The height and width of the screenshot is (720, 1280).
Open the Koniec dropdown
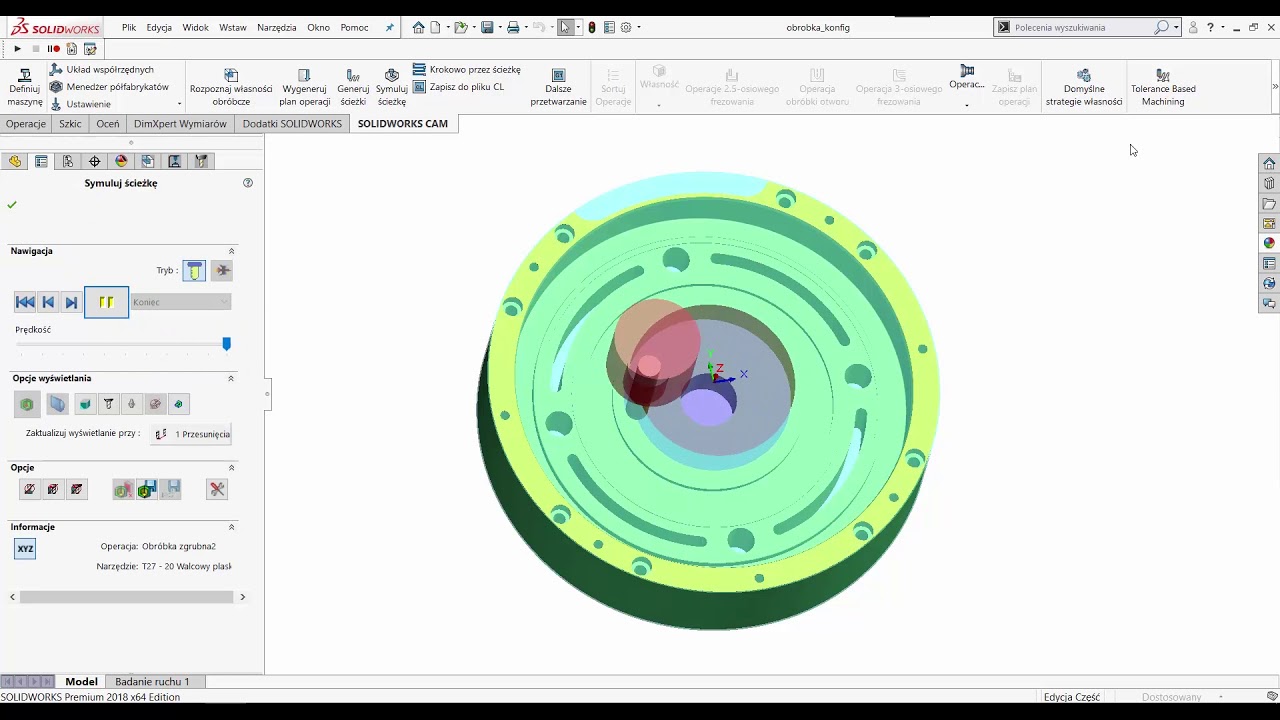[181, 302]
